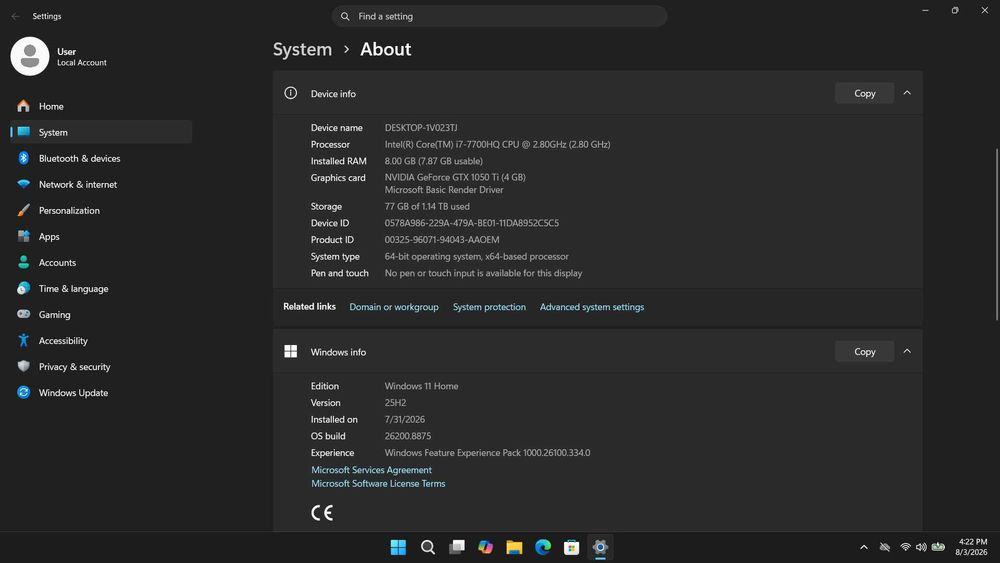Open the User profile avatar
The height and width of the screenshot is (563, 1000).
tap(30, 56)
